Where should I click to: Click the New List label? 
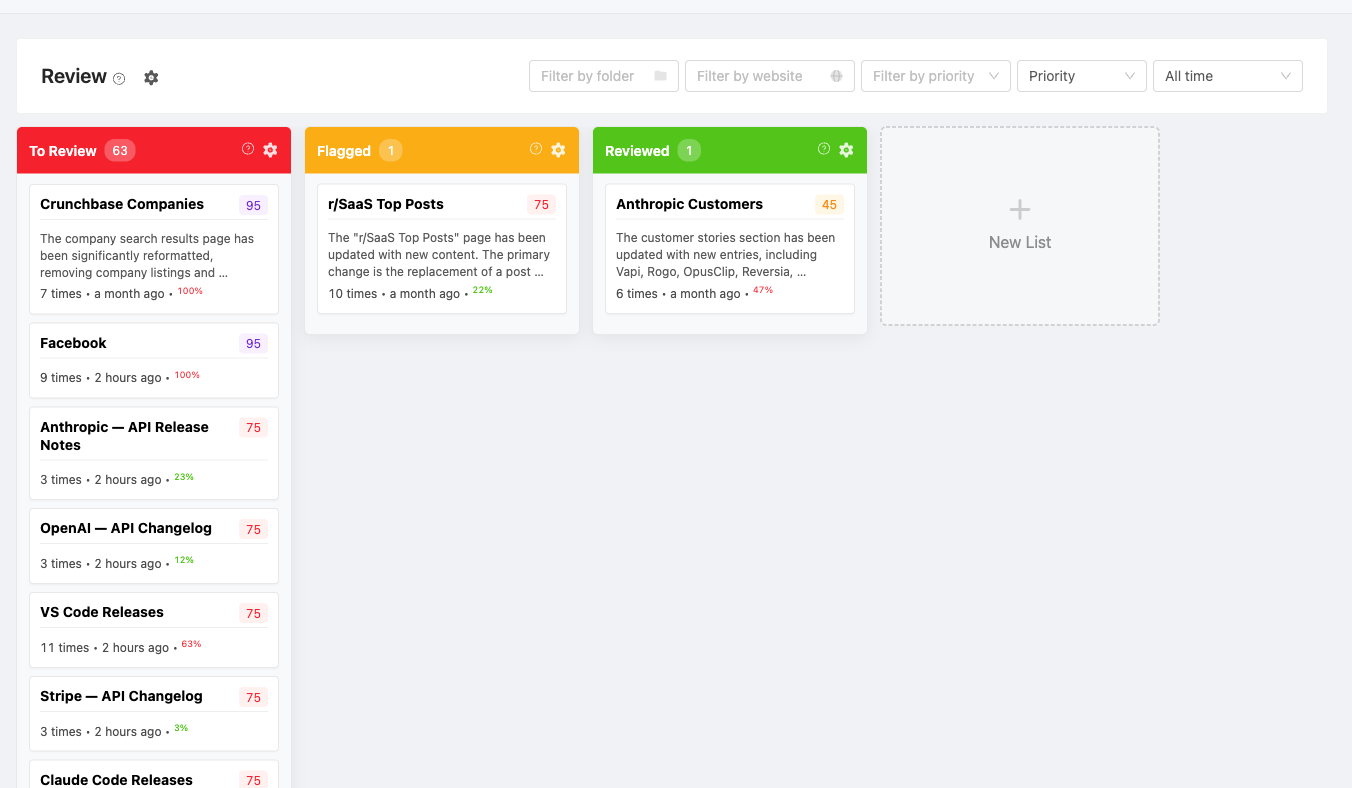coord(1020,242)
